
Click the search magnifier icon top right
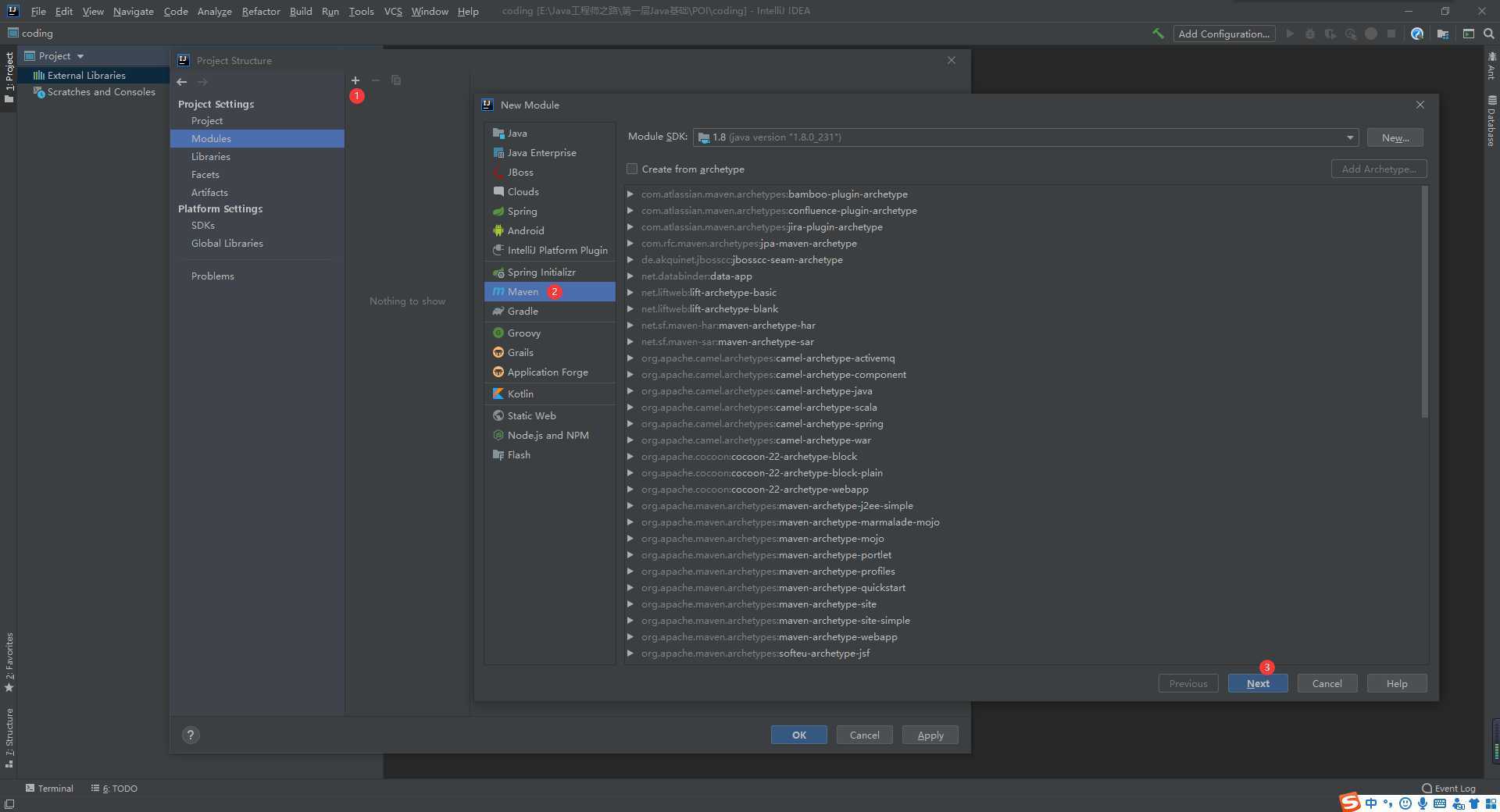coord(1489,34)
